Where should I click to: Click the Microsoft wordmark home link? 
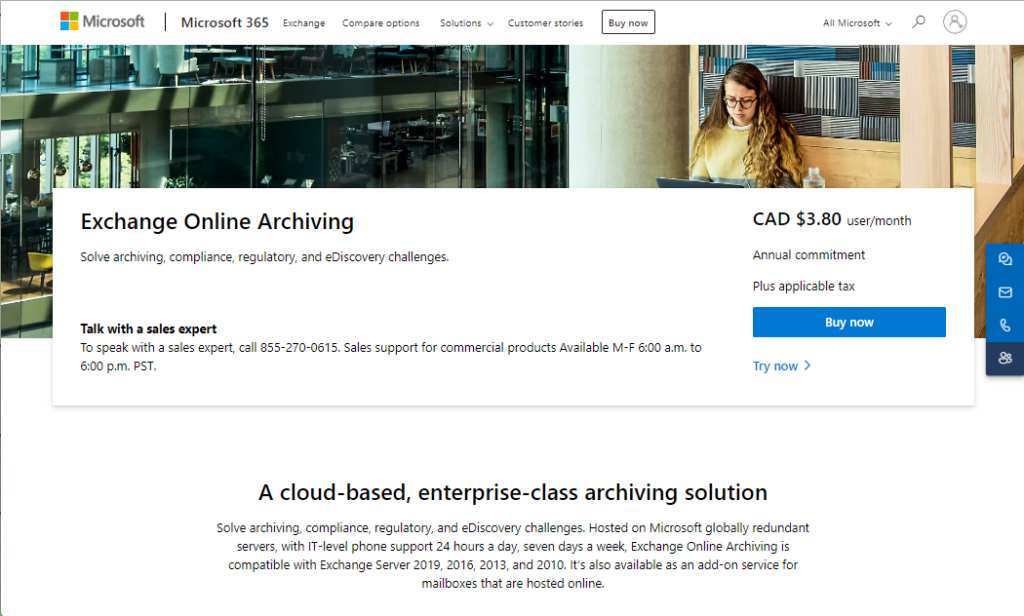tap(113, 19)
